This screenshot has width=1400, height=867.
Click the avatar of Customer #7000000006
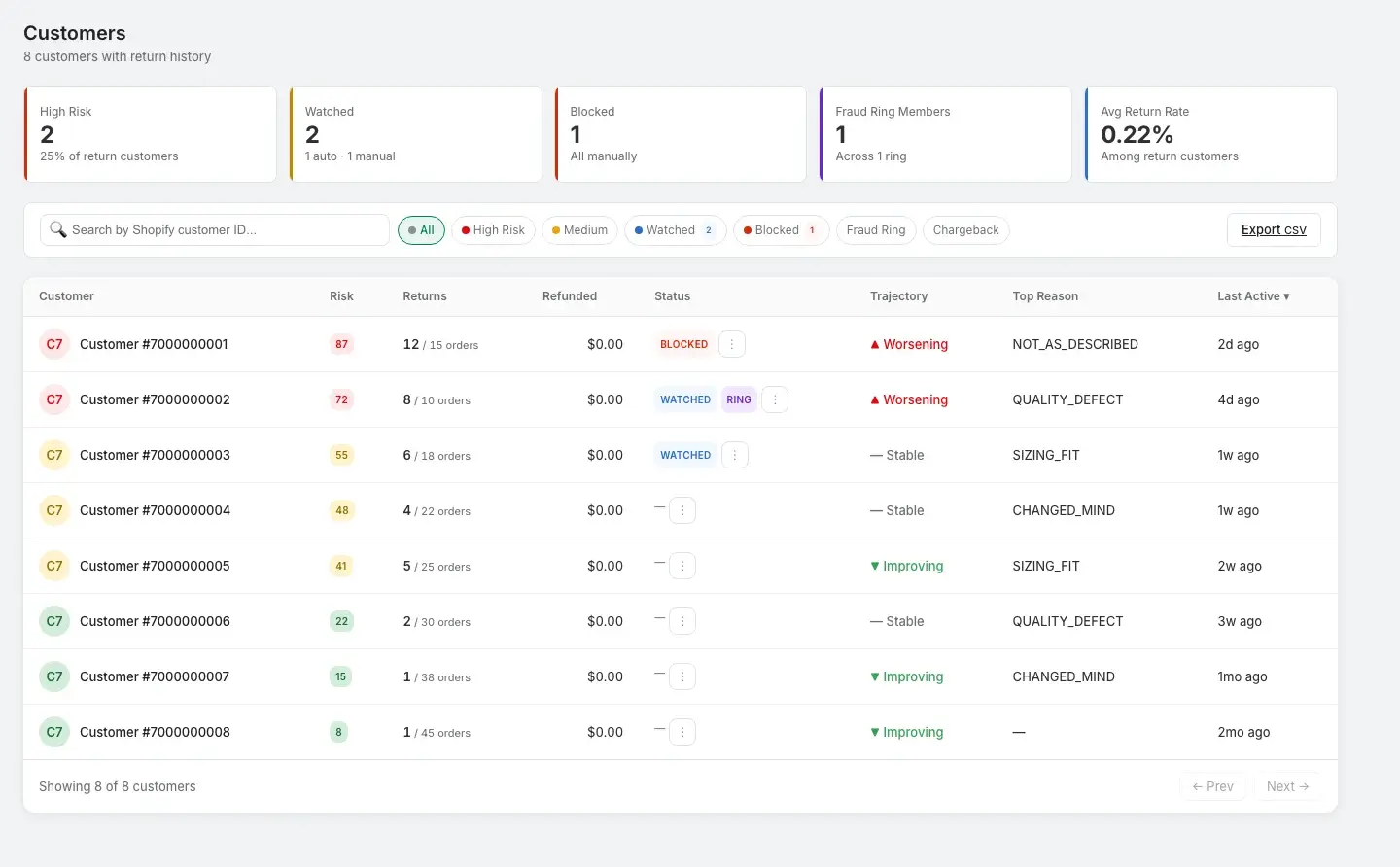[54, 621]
